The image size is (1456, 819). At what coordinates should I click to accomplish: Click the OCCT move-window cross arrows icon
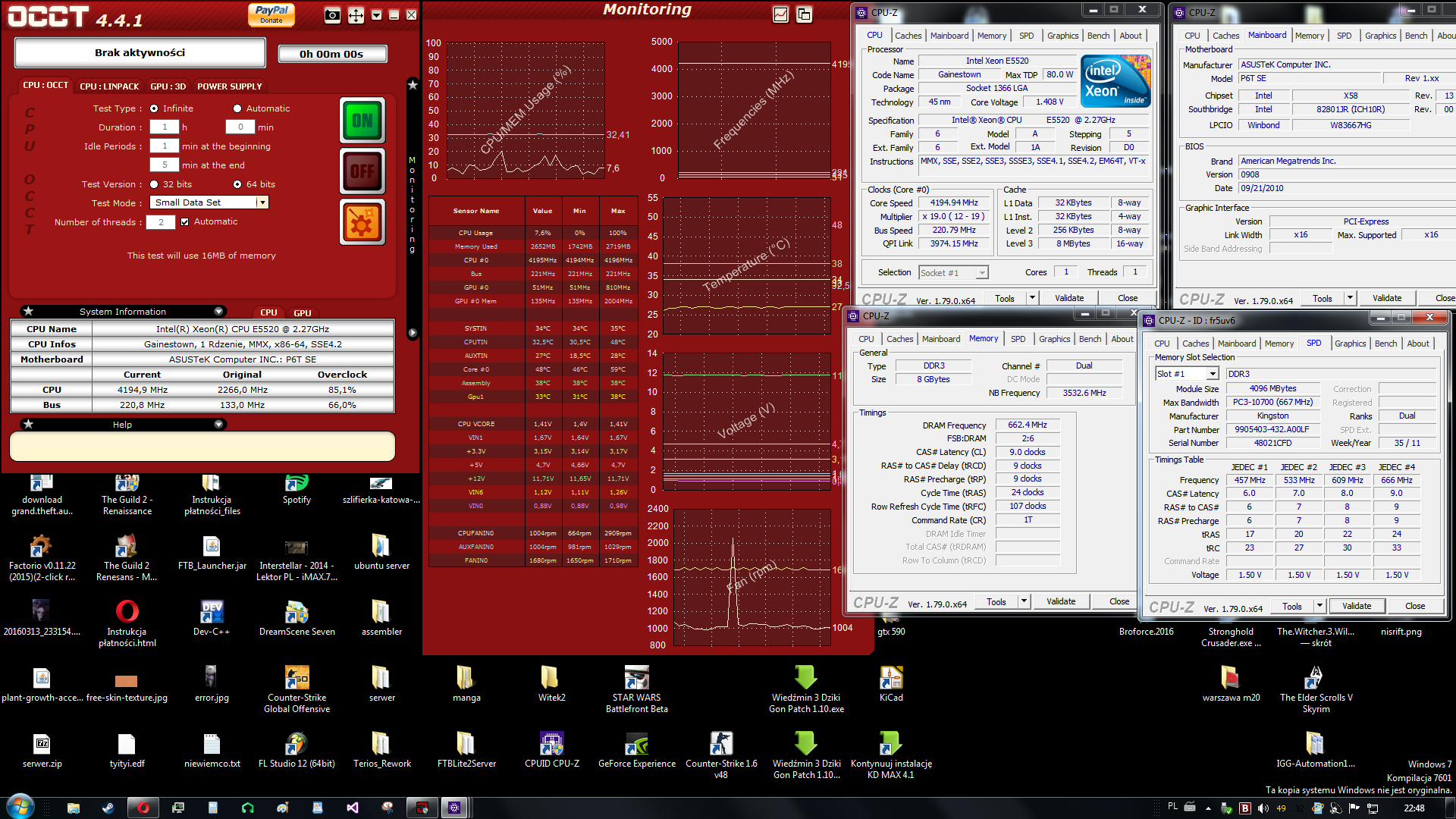point(356,14)
